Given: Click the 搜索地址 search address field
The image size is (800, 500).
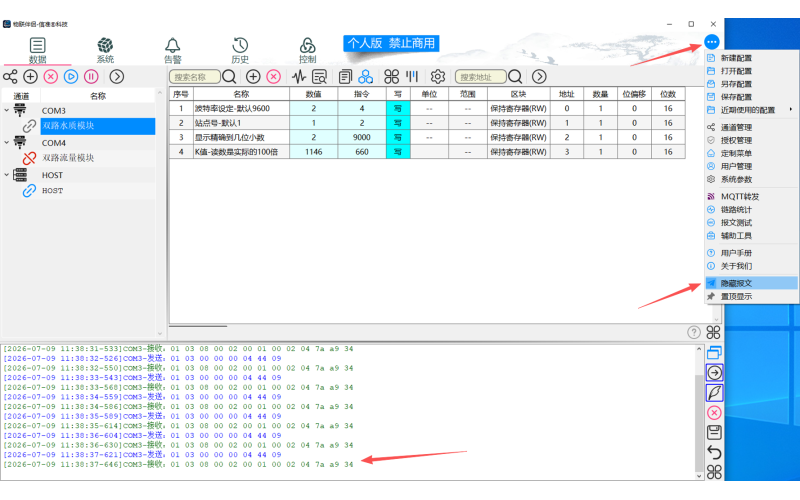Looking at the screenshot, I should pos(481,77).
